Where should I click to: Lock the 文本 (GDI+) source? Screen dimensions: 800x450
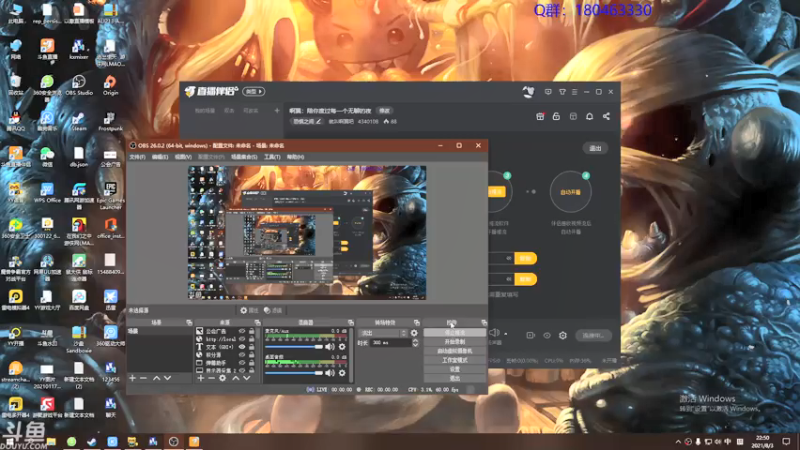click(252, 347)
